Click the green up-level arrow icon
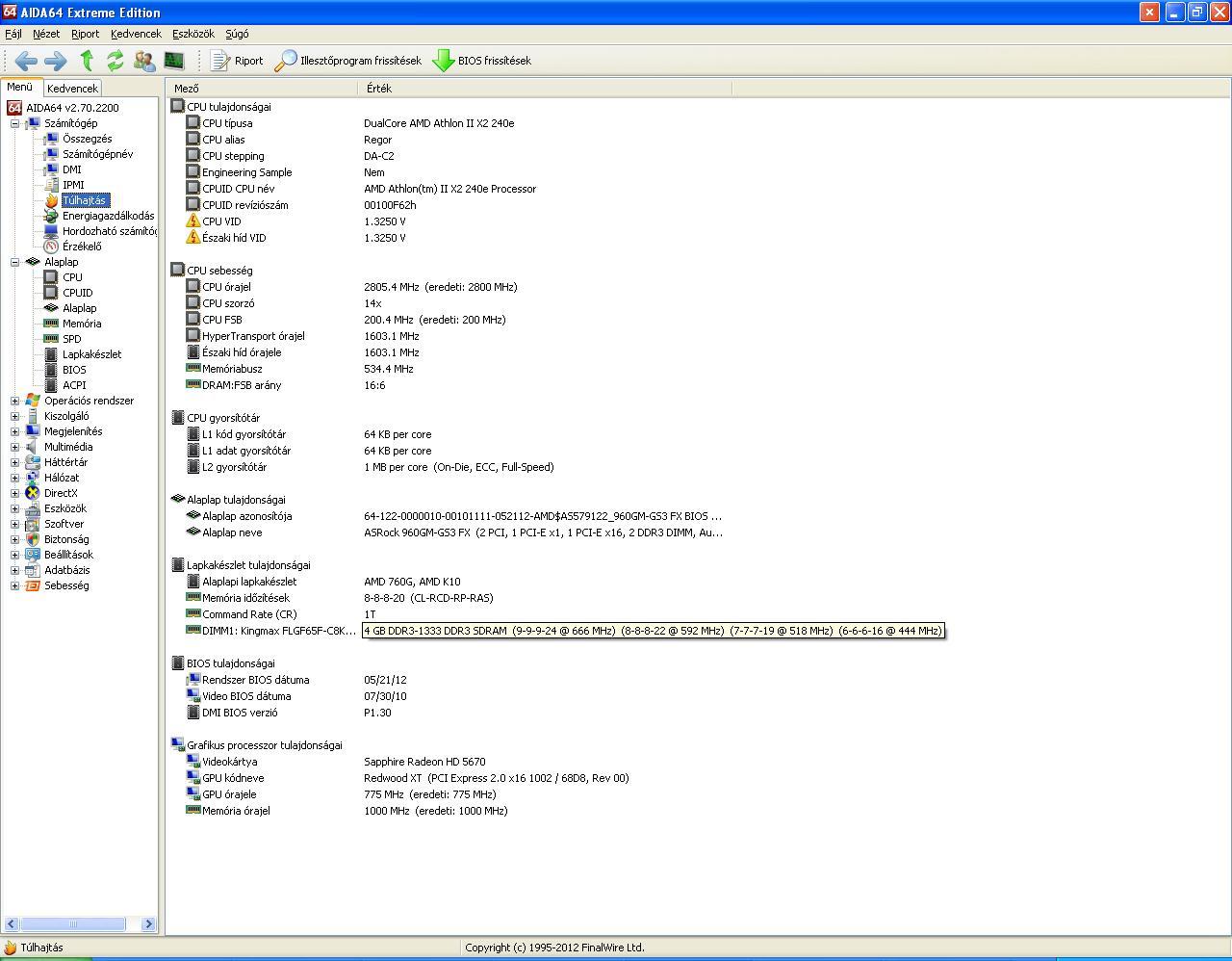The height and width of the screenshot is (961, 1232). tap(87, 61)
